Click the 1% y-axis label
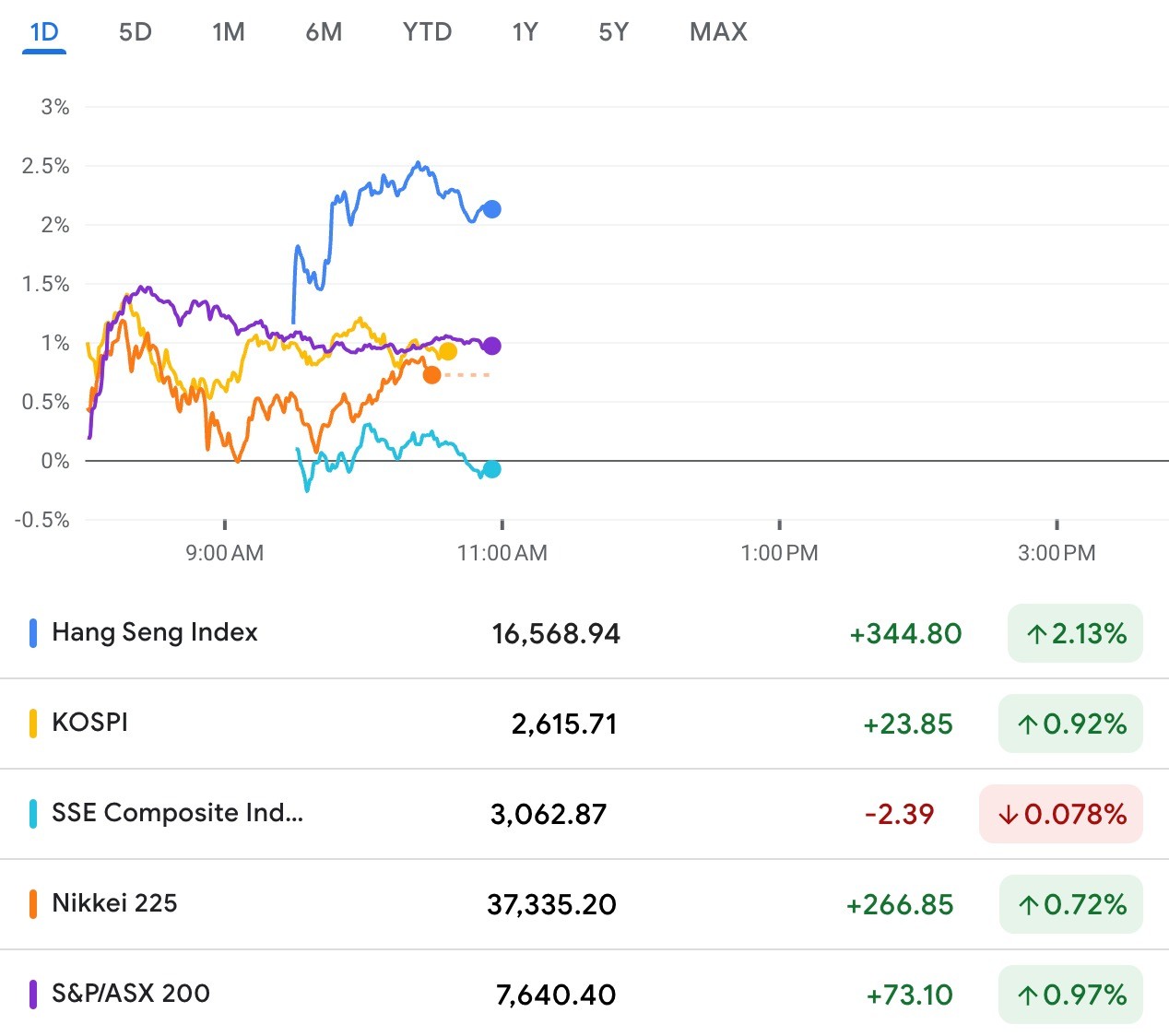Image resolution: width=1169 pixels, height=1036 pixels. pos(55,343)
